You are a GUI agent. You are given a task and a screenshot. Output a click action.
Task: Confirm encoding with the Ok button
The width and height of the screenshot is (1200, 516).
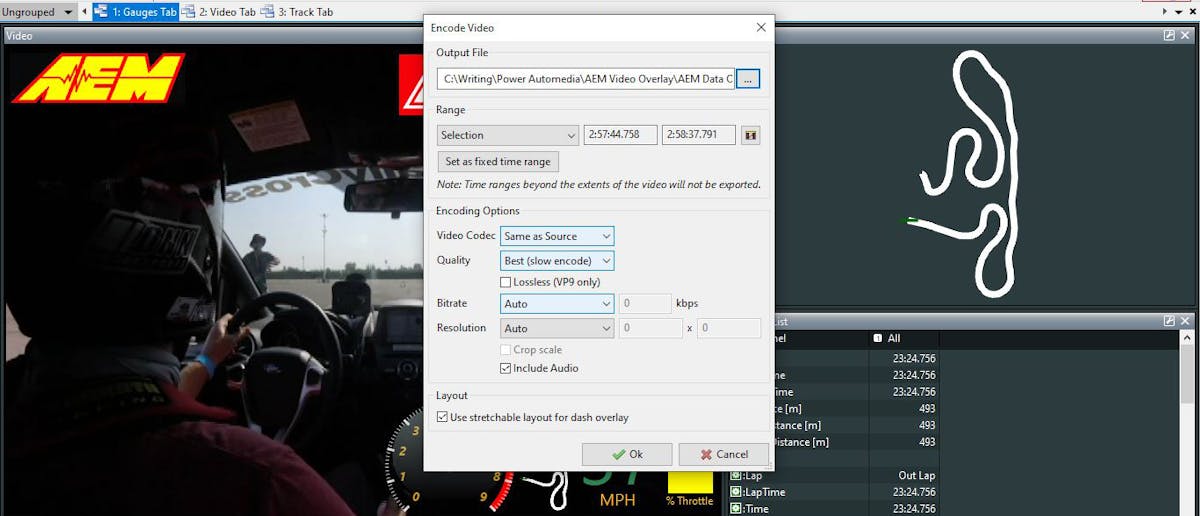[627, 454]
